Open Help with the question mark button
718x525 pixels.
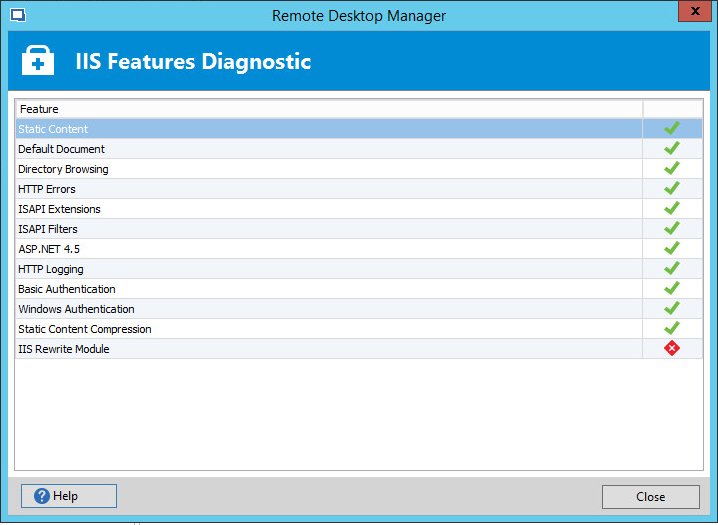69,496
